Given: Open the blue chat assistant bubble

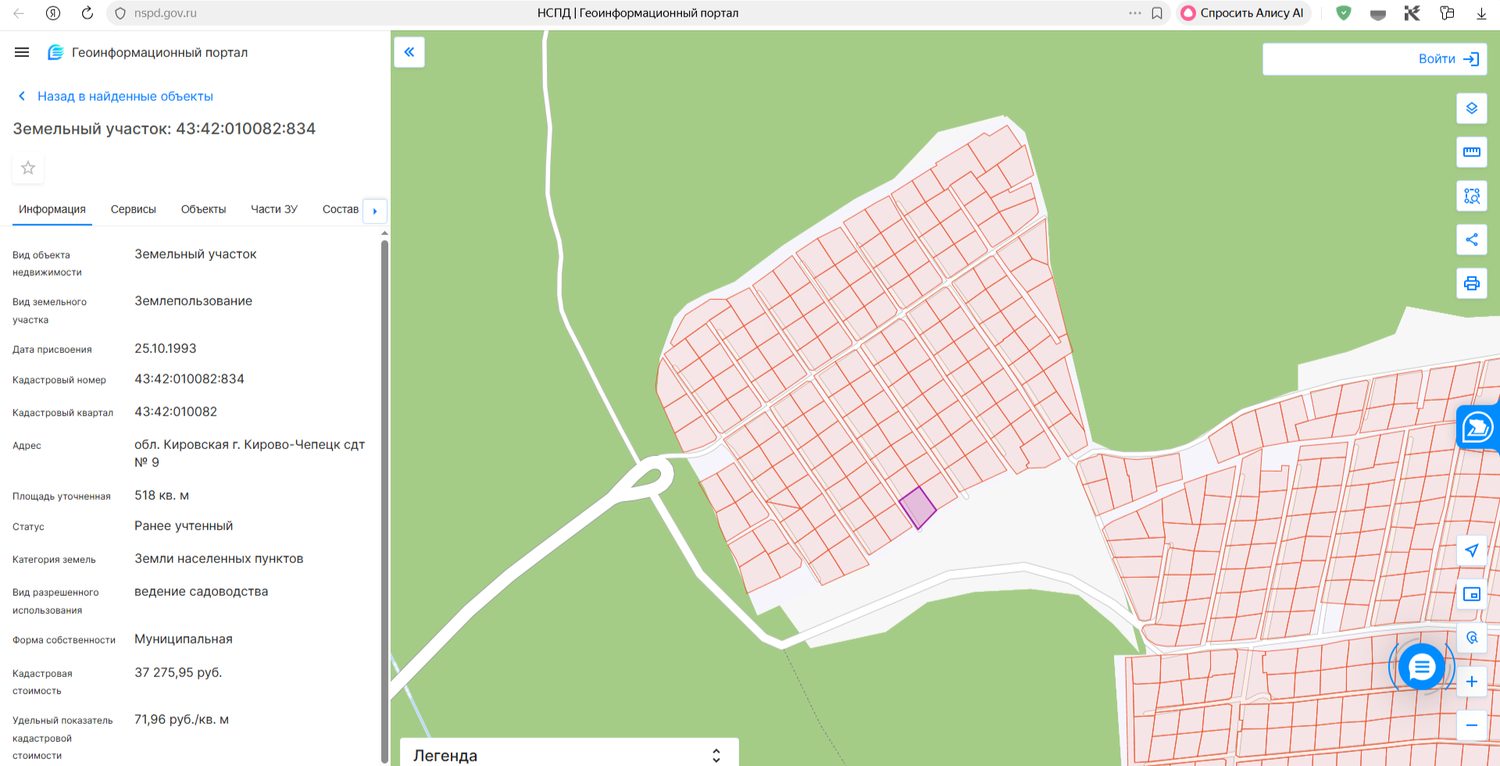Looking at the screenshot, I should click(x=1421, y=666).
